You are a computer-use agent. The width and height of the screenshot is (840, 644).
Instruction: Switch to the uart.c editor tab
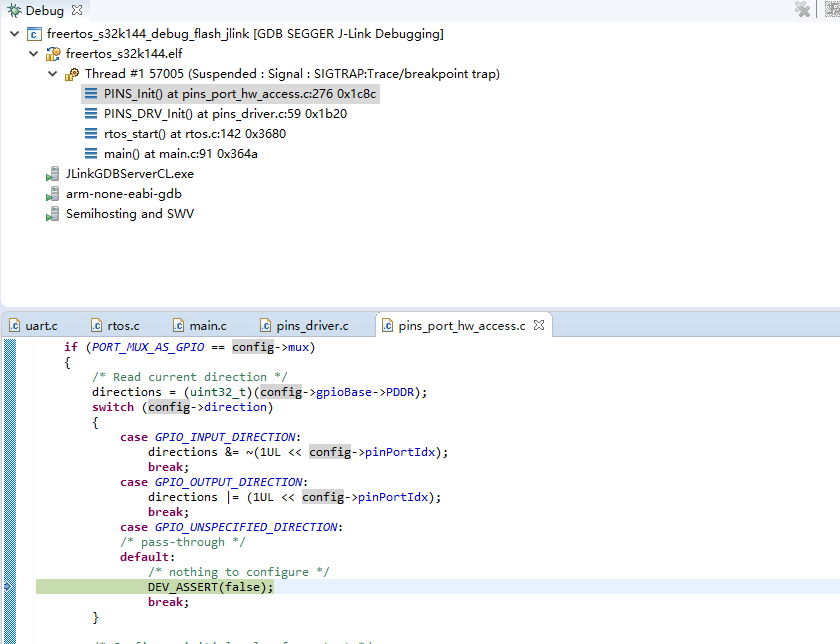click(x=41, y=326)
